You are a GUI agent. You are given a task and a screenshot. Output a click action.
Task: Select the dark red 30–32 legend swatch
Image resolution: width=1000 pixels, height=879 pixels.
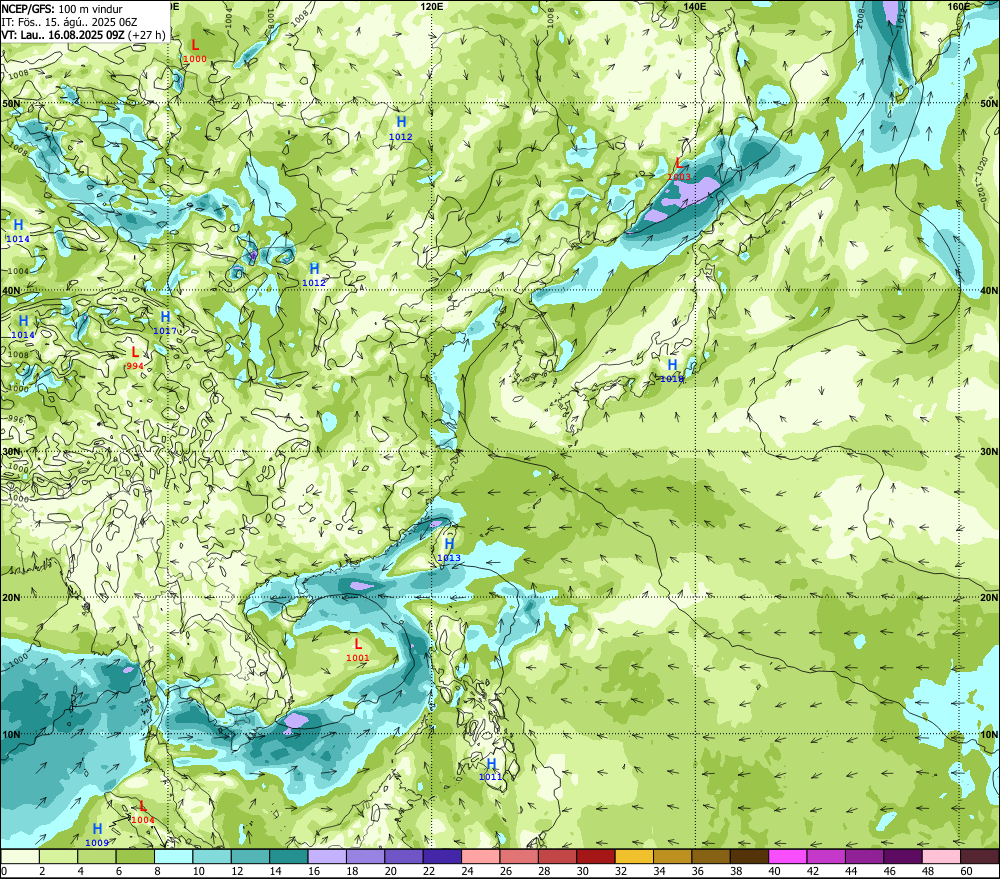pyautogui.click(x=596, y=857)
